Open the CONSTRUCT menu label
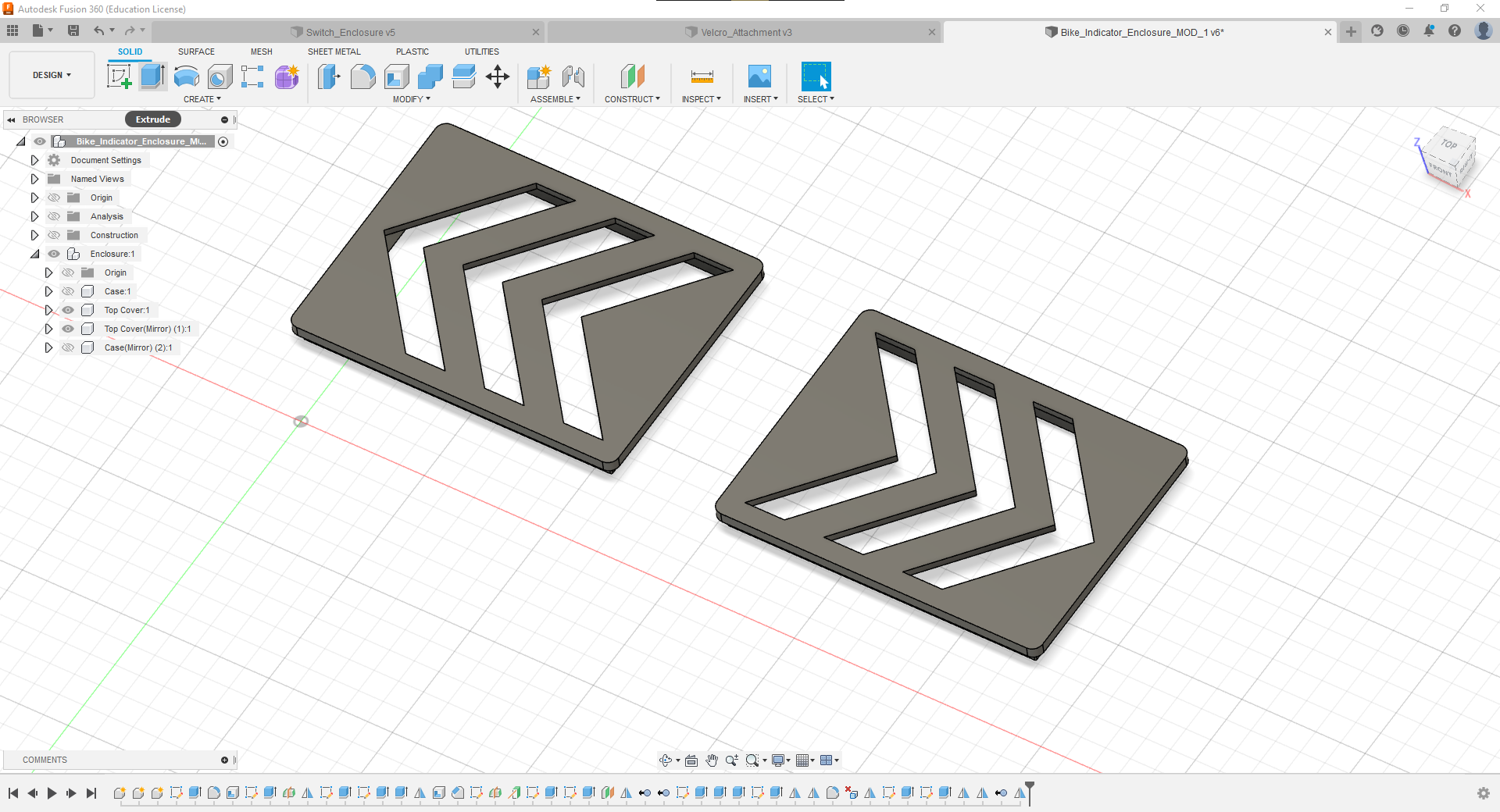1500x812 pixels. [632, 99]
